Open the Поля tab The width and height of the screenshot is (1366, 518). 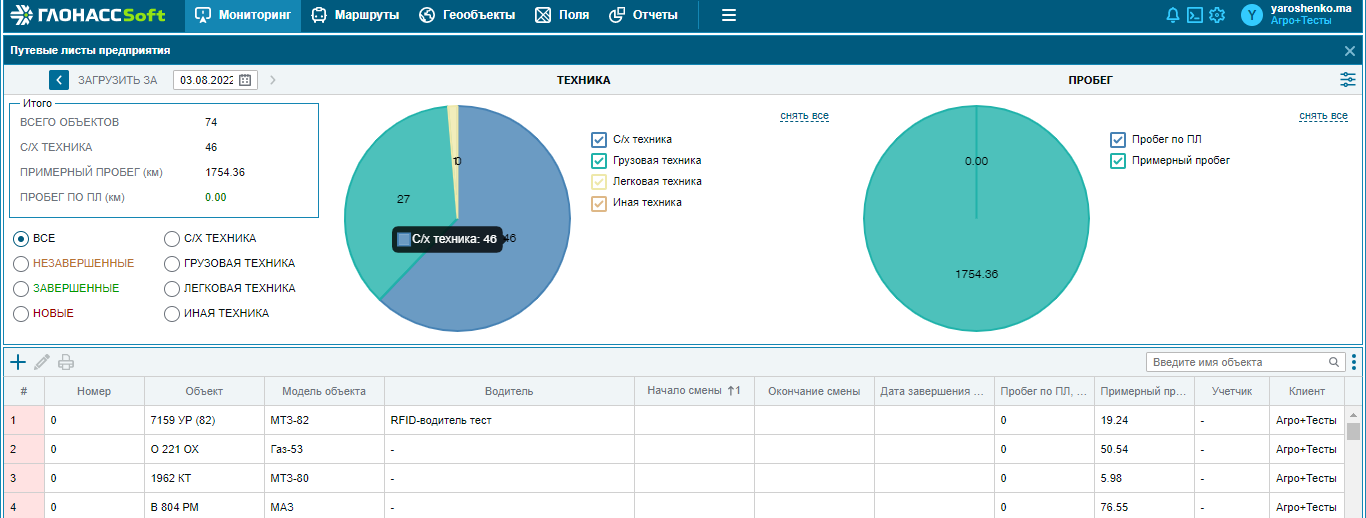[x=562, y=15]
